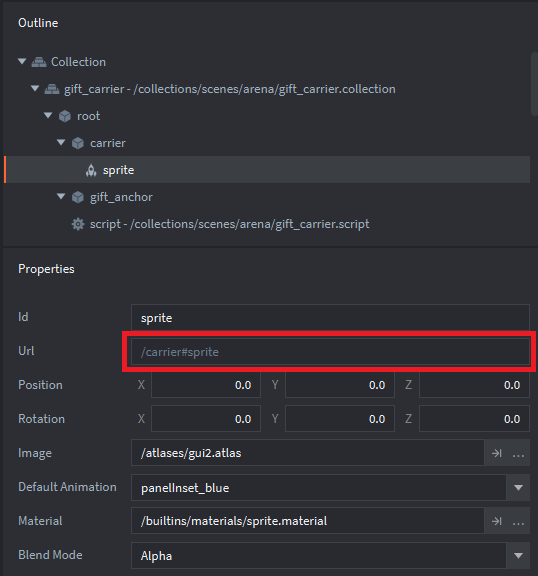Browse for Material with ellipsis button

(x=518, y=523)
